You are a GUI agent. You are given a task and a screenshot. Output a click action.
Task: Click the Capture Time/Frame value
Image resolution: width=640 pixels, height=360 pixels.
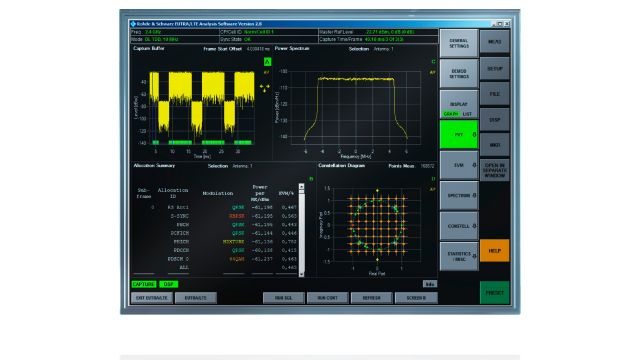coord(384,40)
